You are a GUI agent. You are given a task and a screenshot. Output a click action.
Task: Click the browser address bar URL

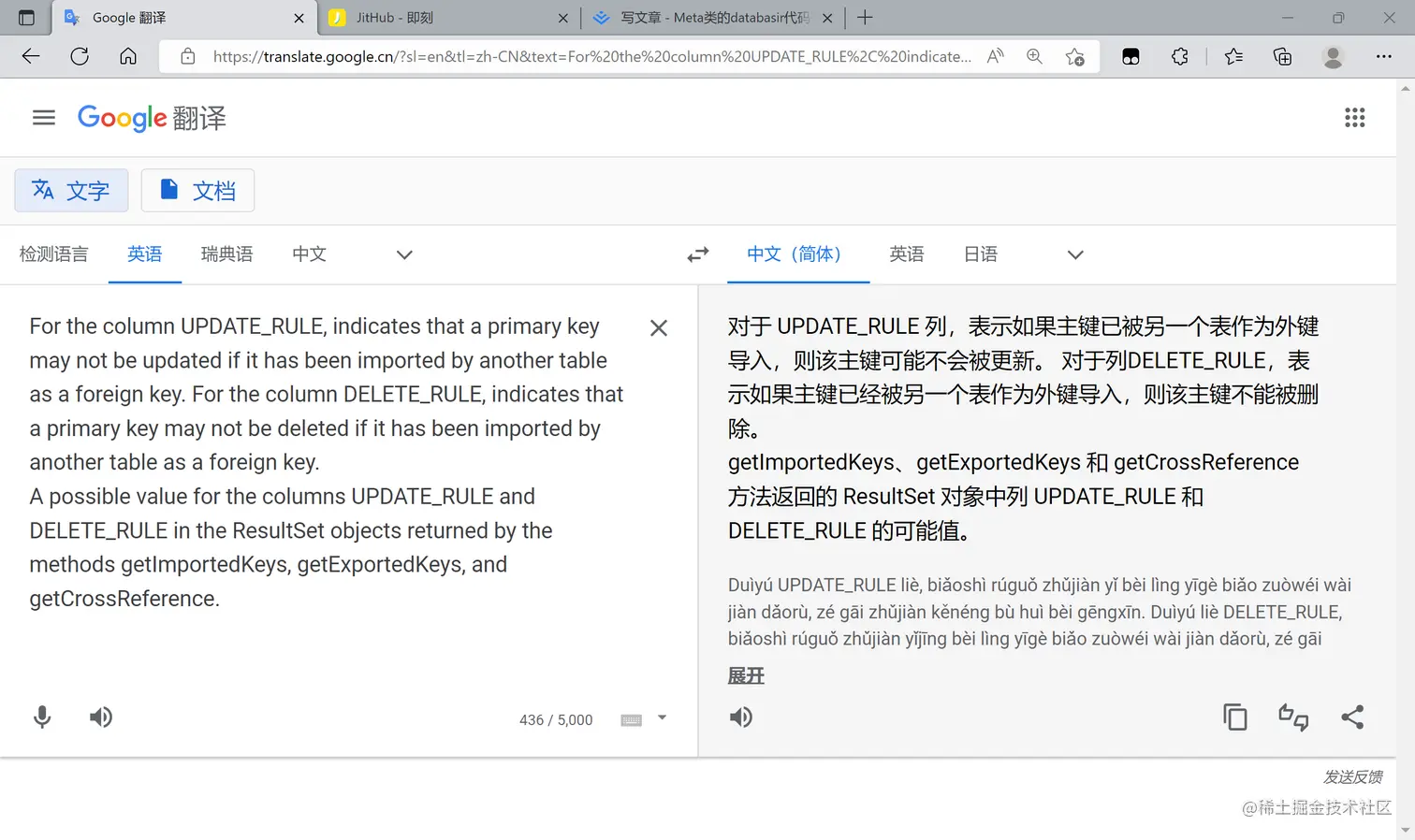click(591, 56)
